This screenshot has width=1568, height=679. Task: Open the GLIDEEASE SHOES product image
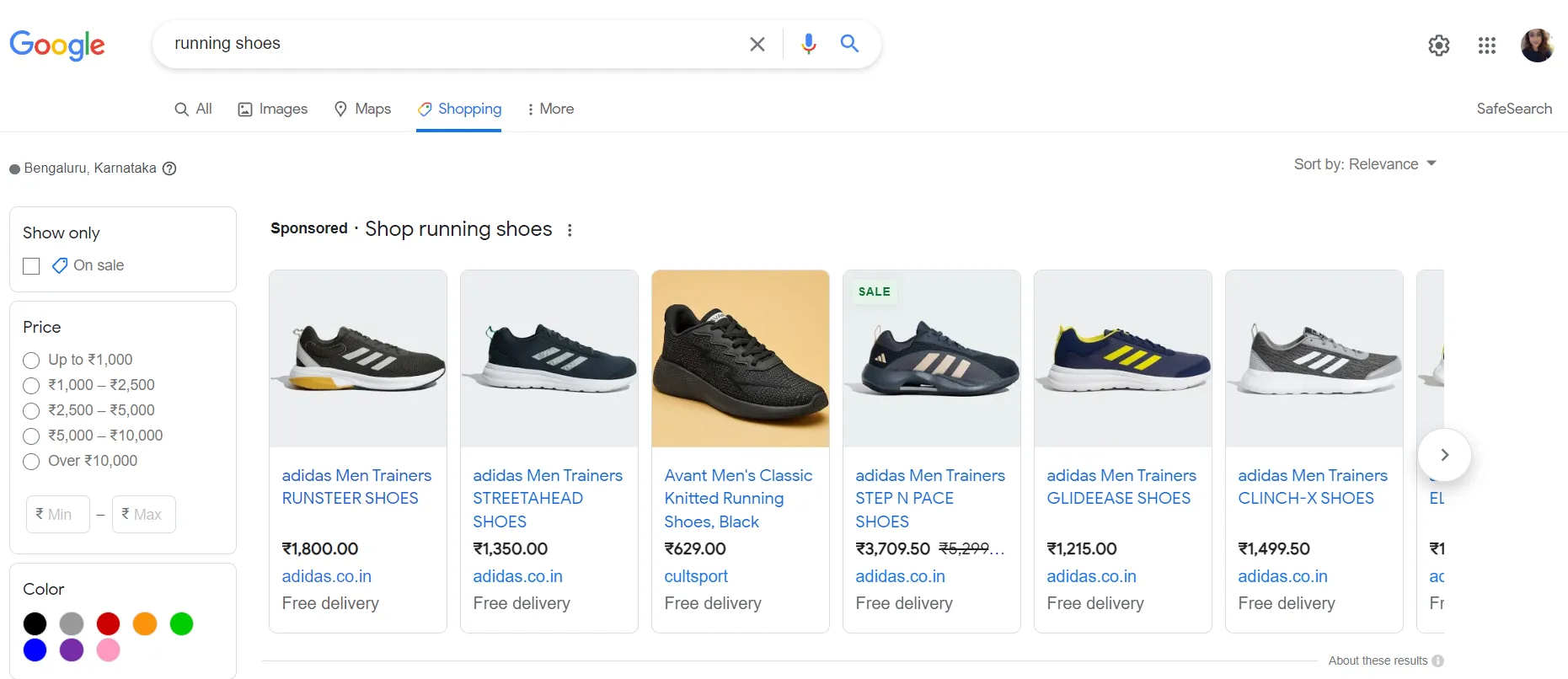coord(1123,359)
